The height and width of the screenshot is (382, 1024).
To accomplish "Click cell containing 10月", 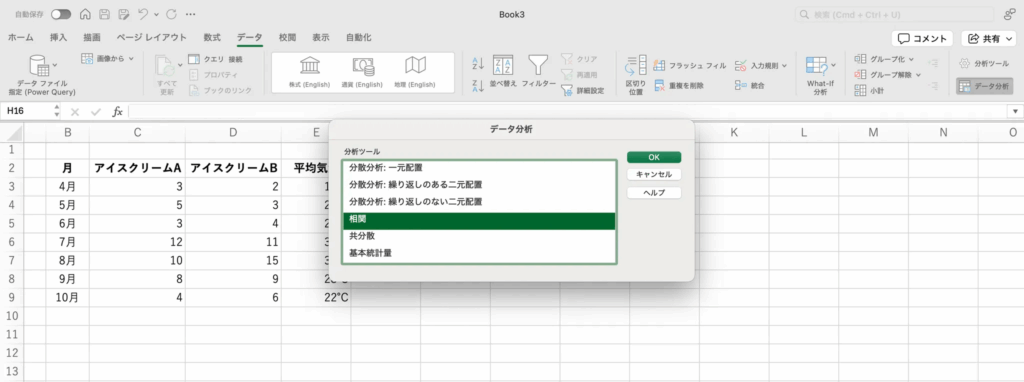I will point(68,297).
